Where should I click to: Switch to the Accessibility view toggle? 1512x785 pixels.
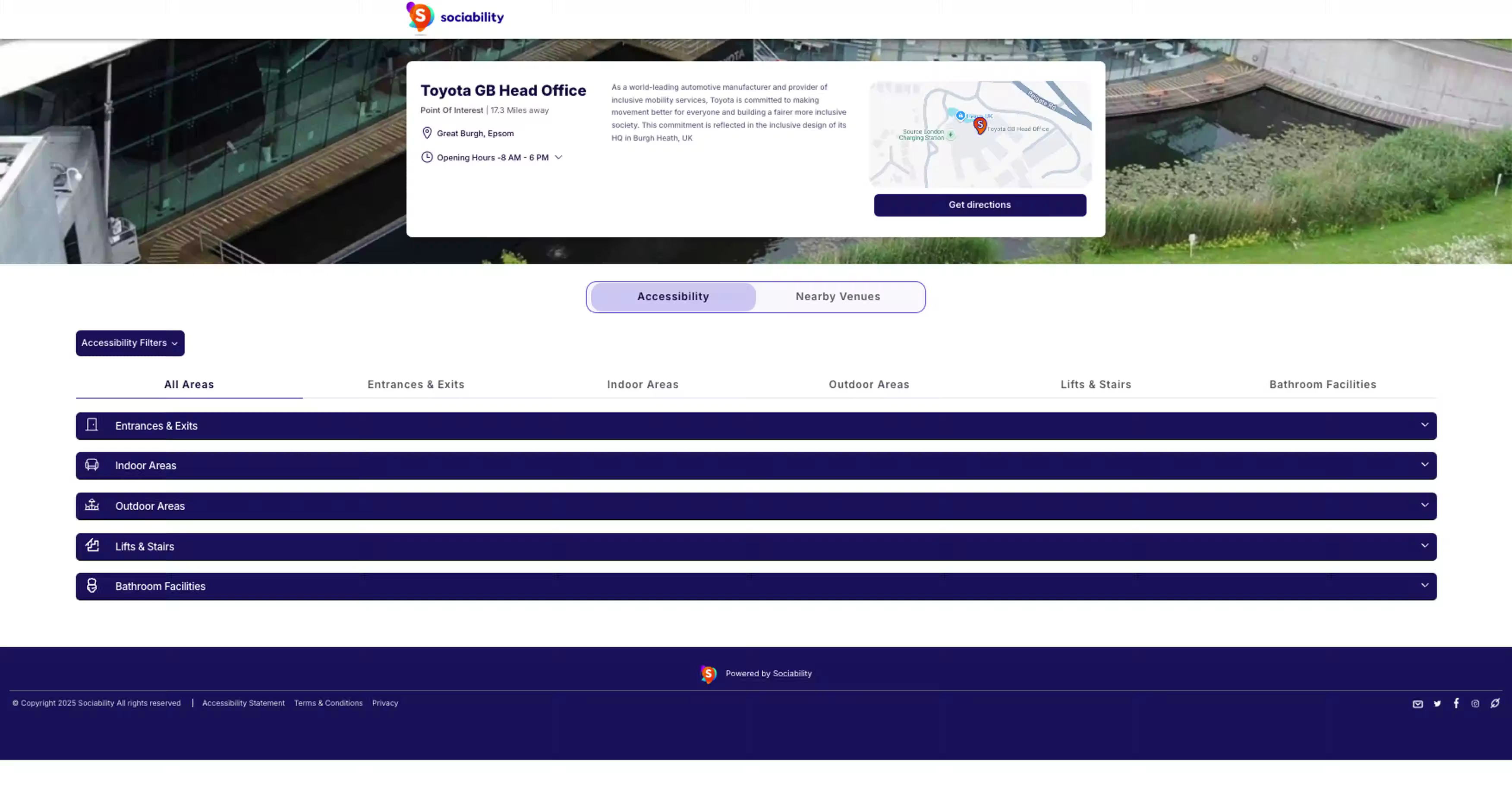pos(673,297)
